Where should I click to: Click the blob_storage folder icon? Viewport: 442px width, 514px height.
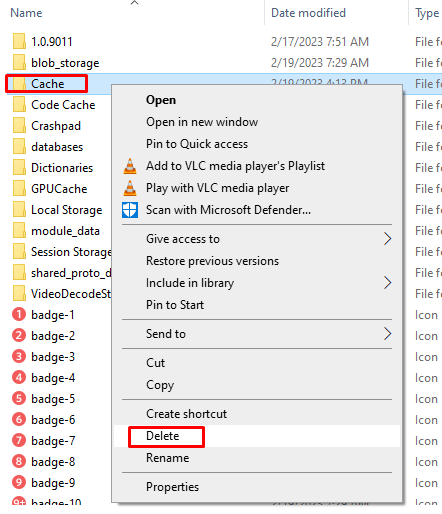(19, 63)
